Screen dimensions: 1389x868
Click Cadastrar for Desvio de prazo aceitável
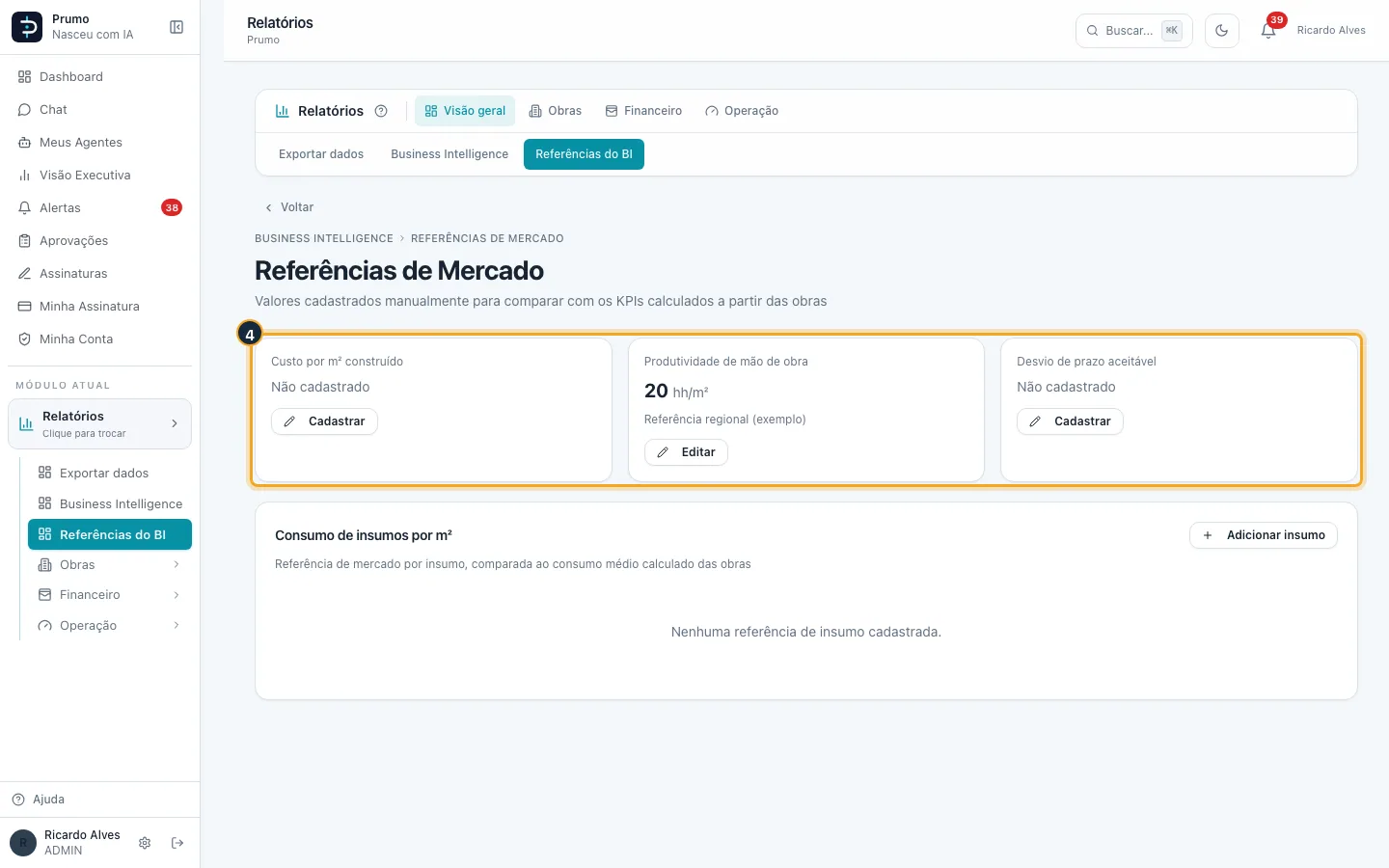pyautogui.click(x=1070, y=421)
